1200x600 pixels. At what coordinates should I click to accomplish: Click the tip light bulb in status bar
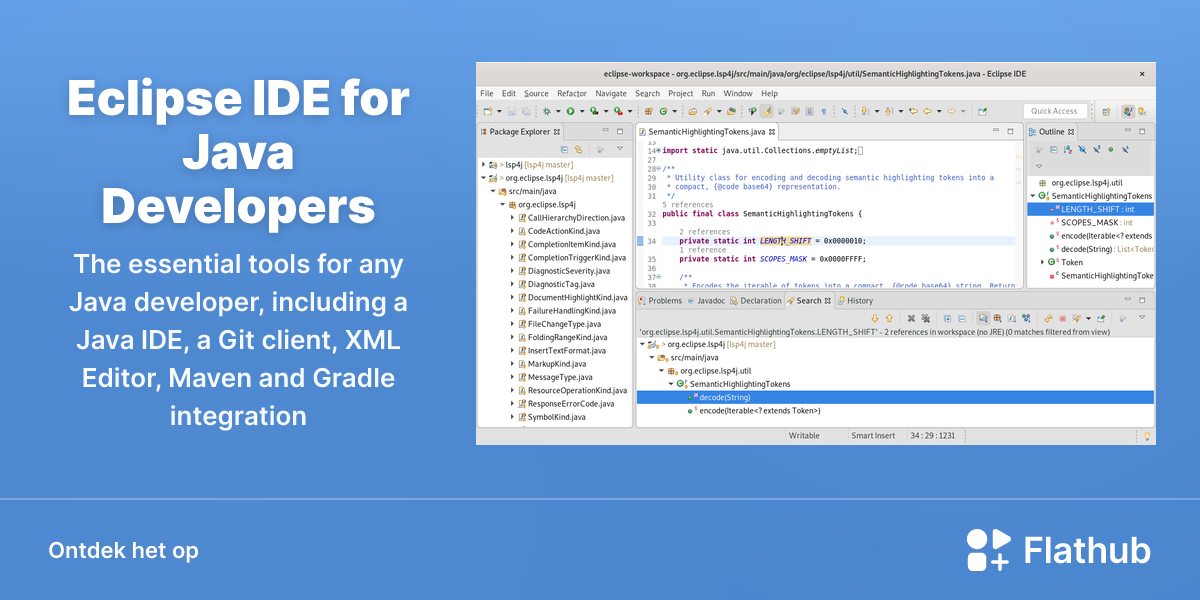coord(1147,436)
